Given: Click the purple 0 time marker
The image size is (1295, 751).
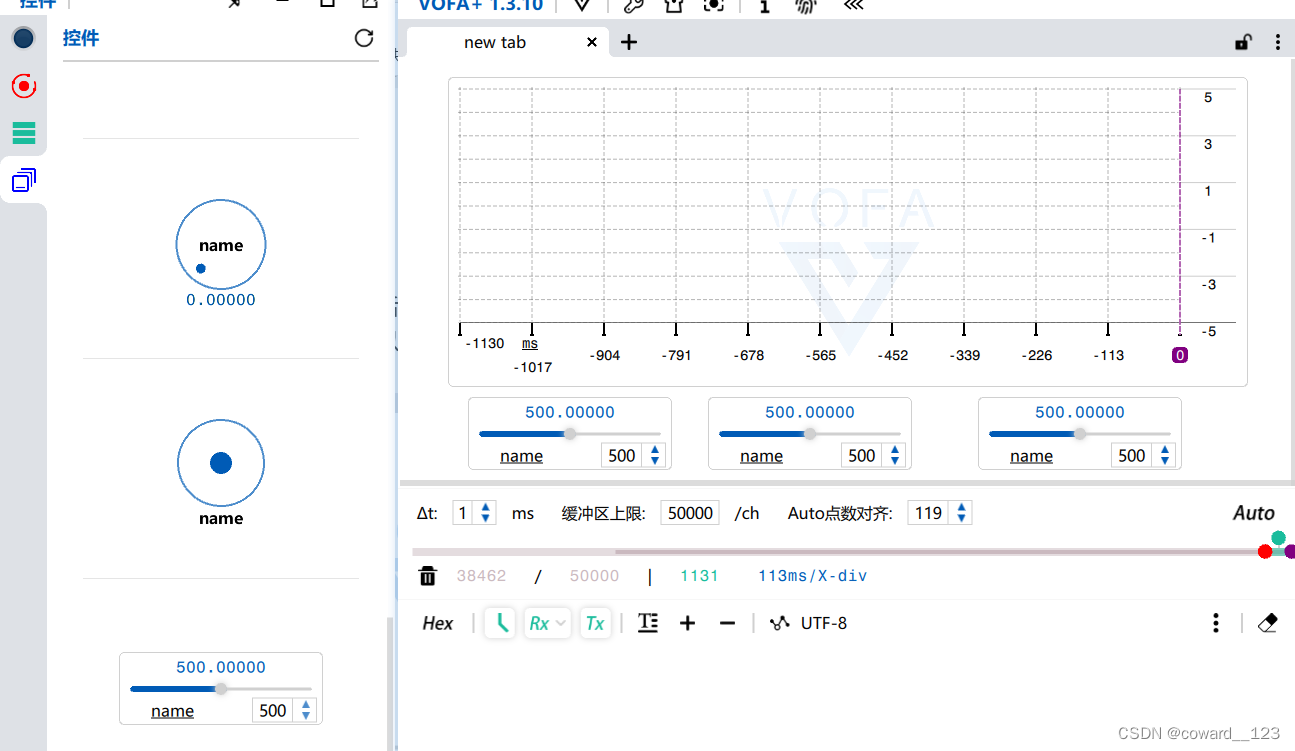Looking at the screenshot, I should coord(1180,355).
